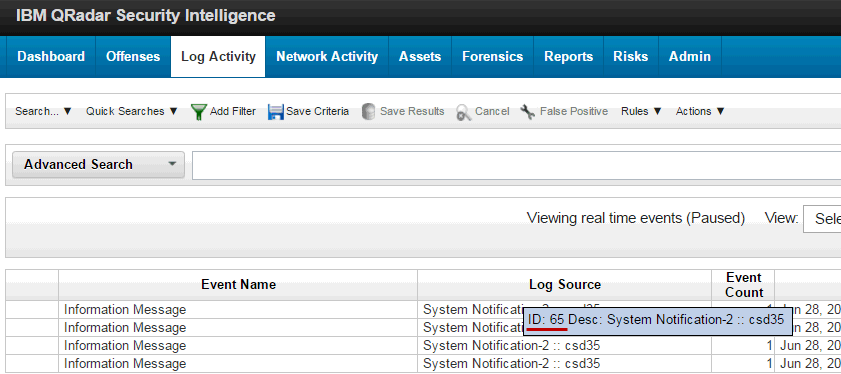Click the Save Criteria floppy disk icon
This screenshot has height=374, width=841.
point(276,112)
